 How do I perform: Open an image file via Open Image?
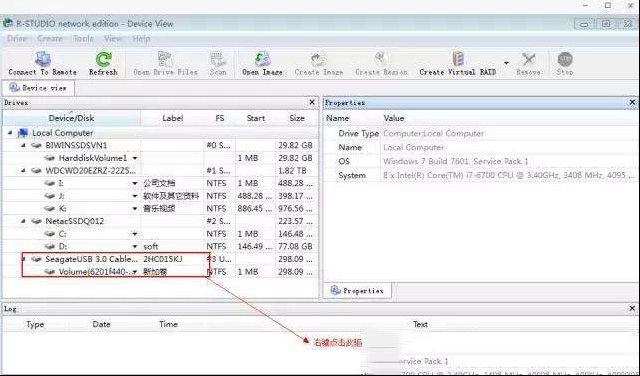point(262,59)
